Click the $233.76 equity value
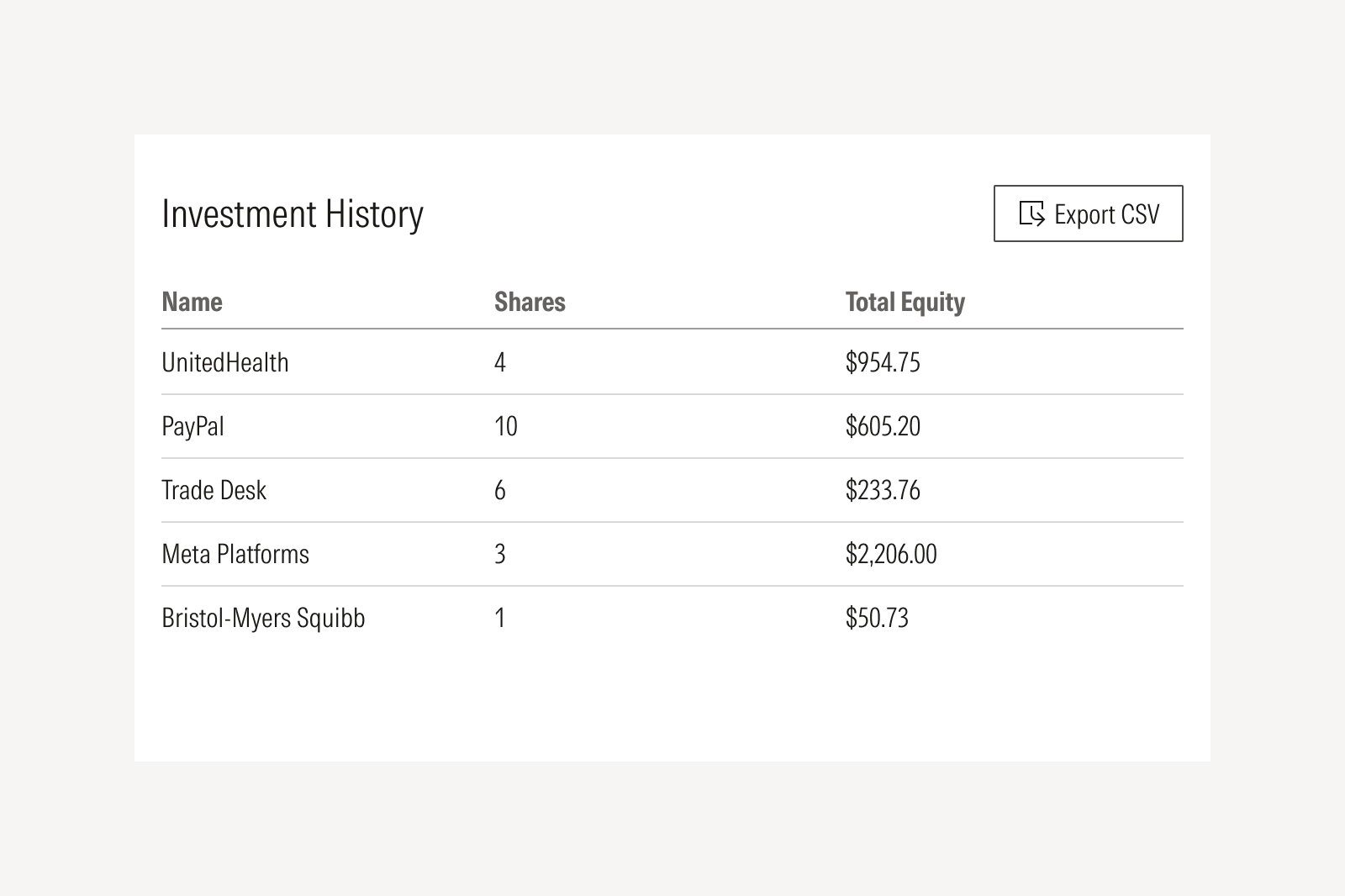The image size is (1345, 896). tap(883, 490)
